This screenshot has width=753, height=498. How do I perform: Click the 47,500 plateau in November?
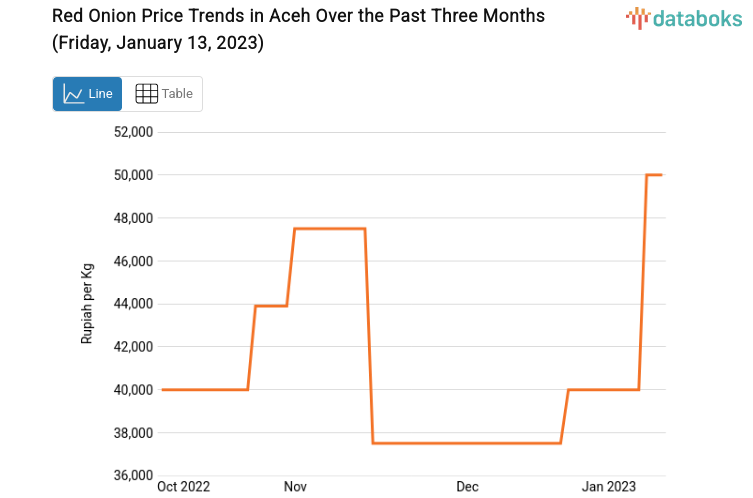329,229
